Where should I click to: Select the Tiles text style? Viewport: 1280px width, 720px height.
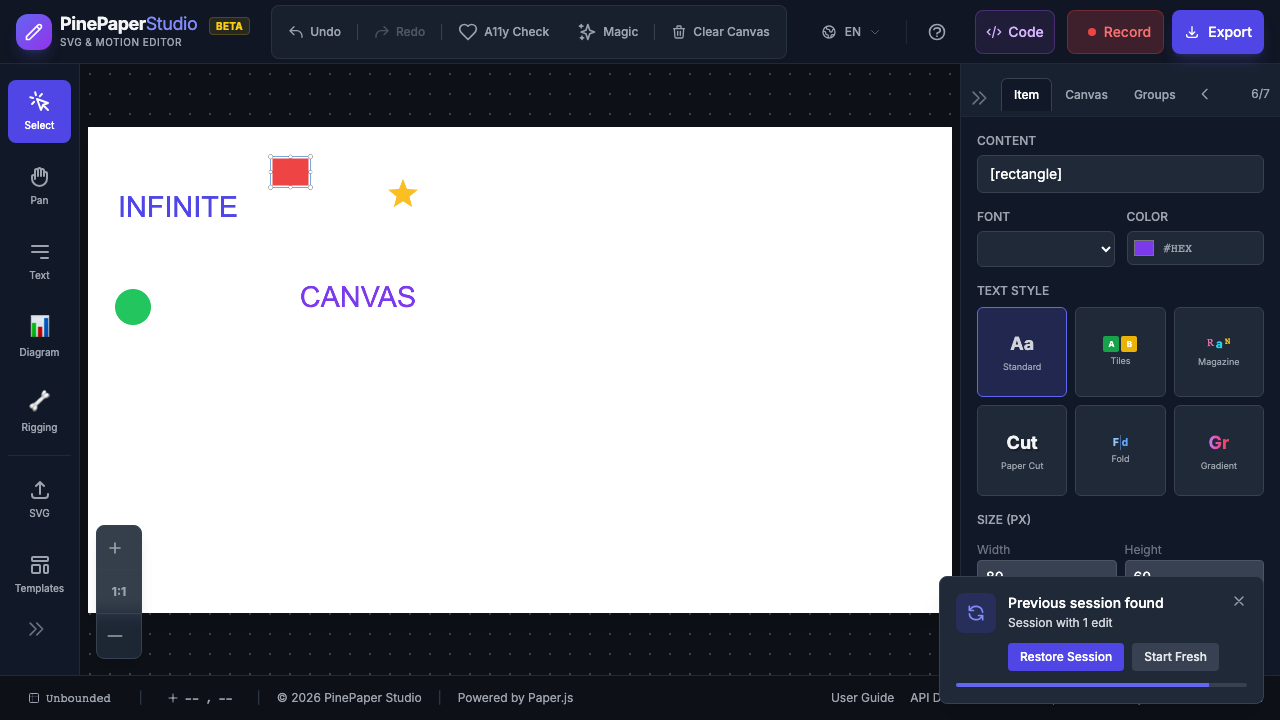pos(1120,351)
